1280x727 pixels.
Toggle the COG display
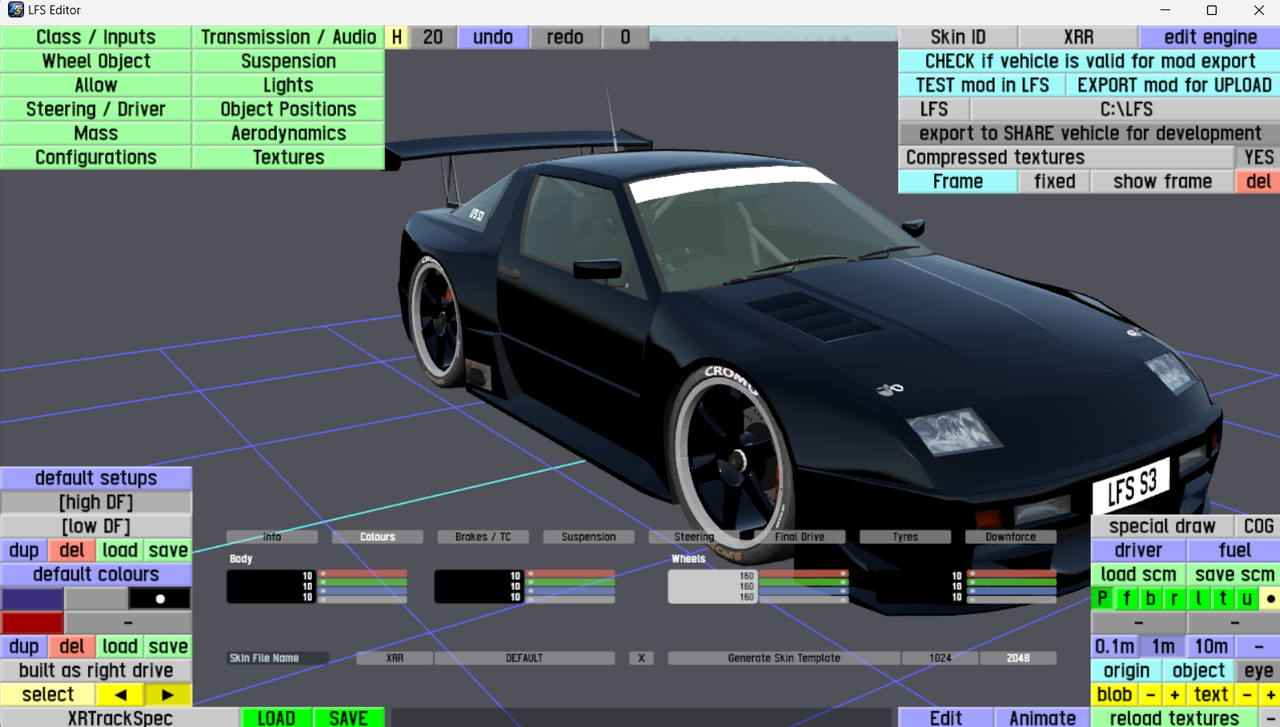1258,526
